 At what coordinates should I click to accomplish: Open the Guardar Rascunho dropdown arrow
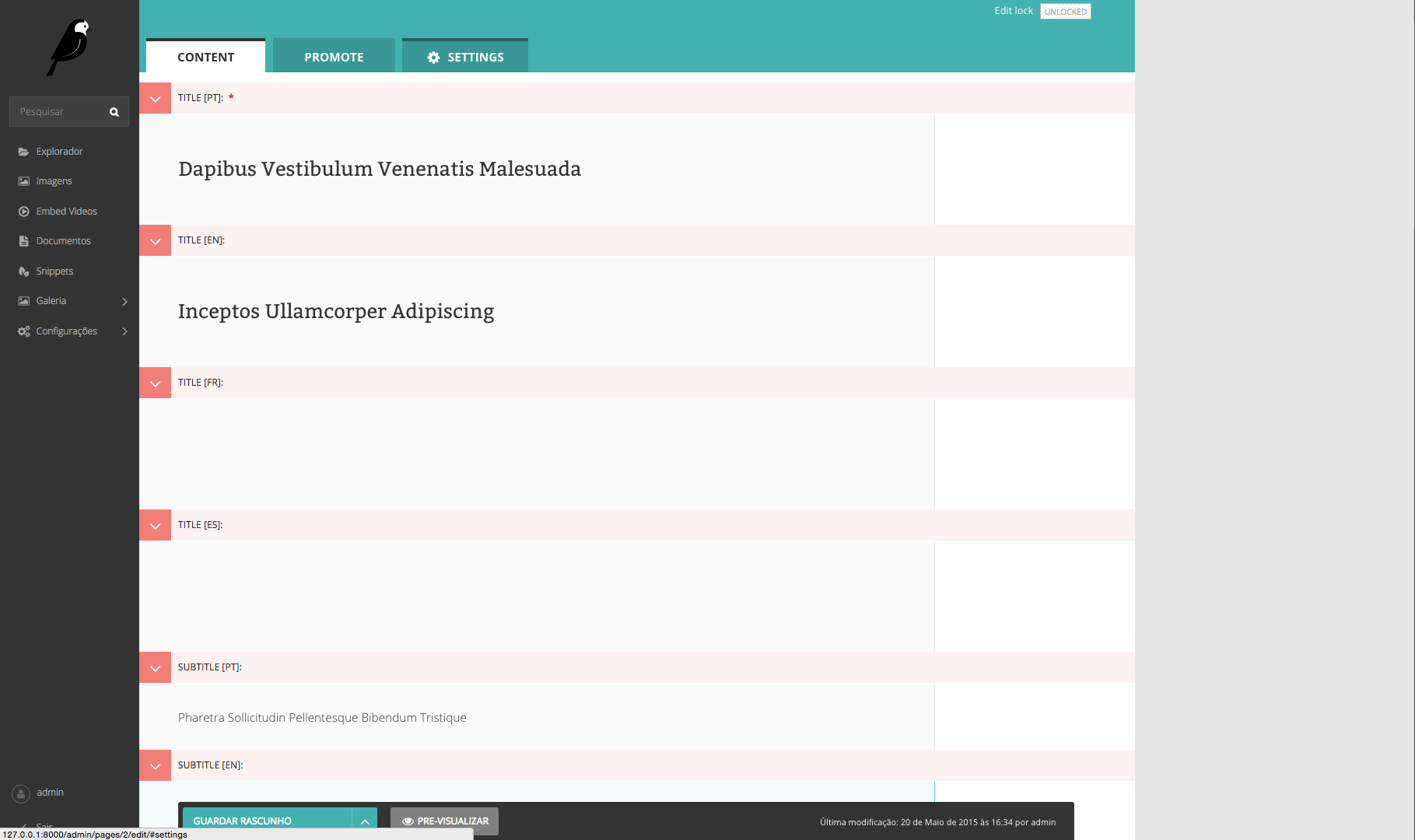coord(365,821)
